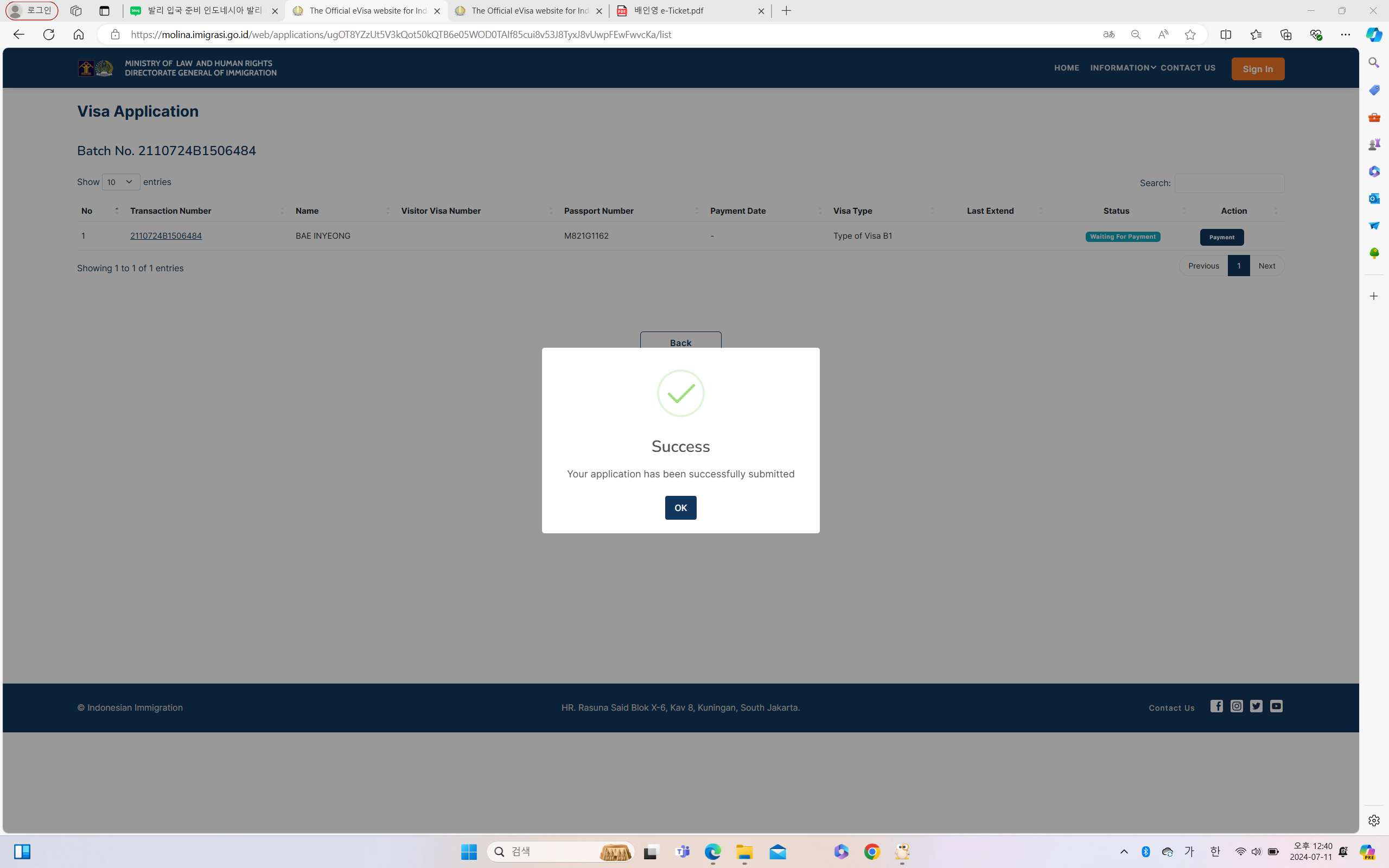Click the browser Back arrow
The height and width of the screenshot is (868, 1389).
pos(18,34)
